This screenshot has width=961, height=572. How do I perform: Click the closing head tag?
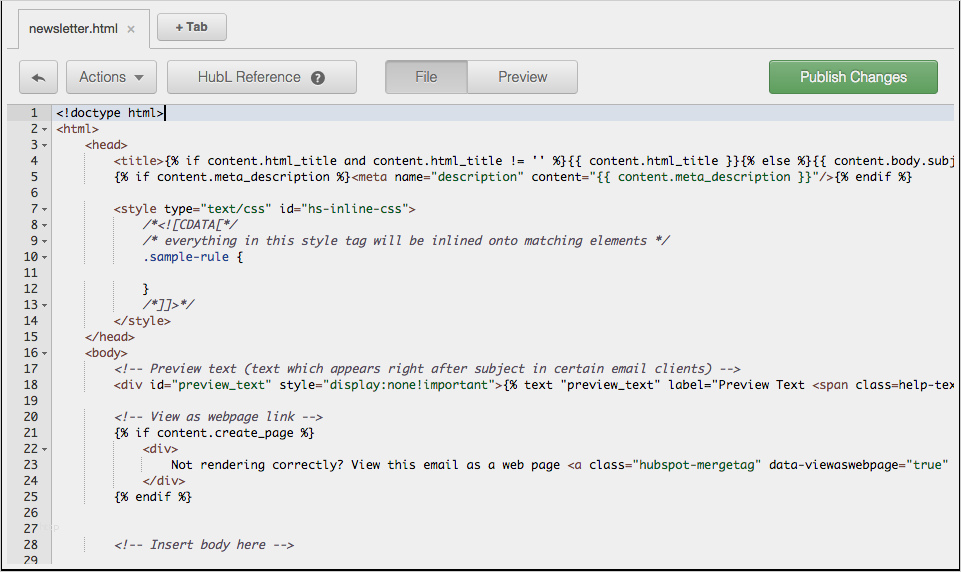pos(110,337)
